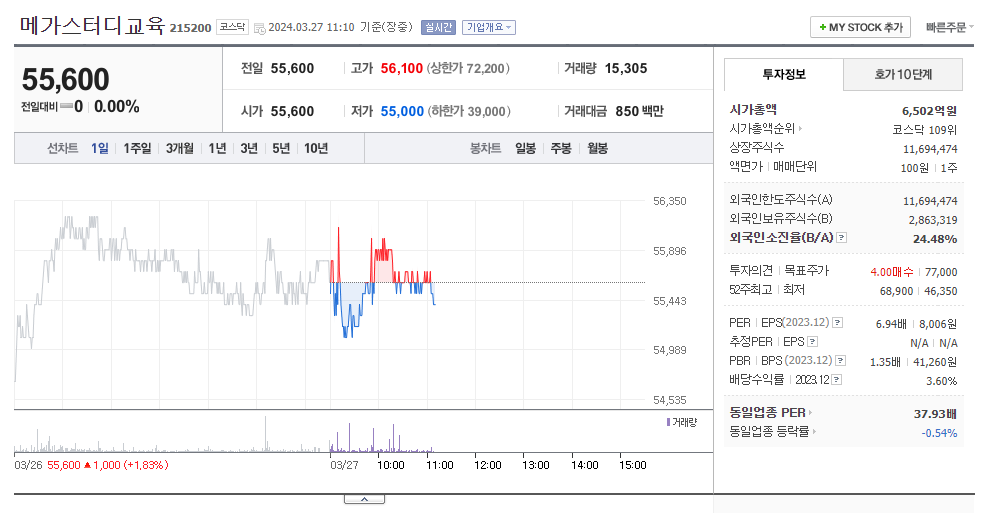Select 주봉 candlestick chart
The image size is (991, 513).
[561, 148]
